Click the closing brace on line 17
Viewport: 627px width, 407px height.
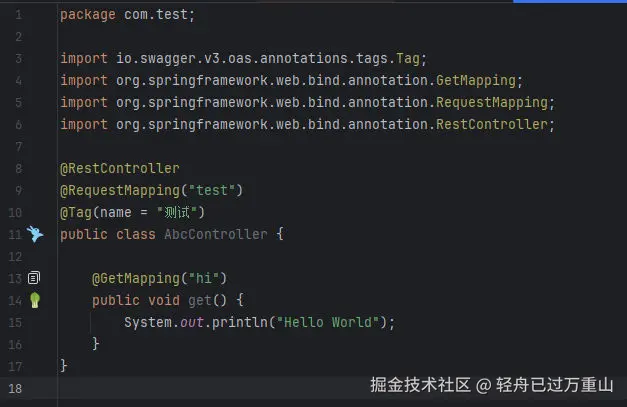tap(64, 366)
